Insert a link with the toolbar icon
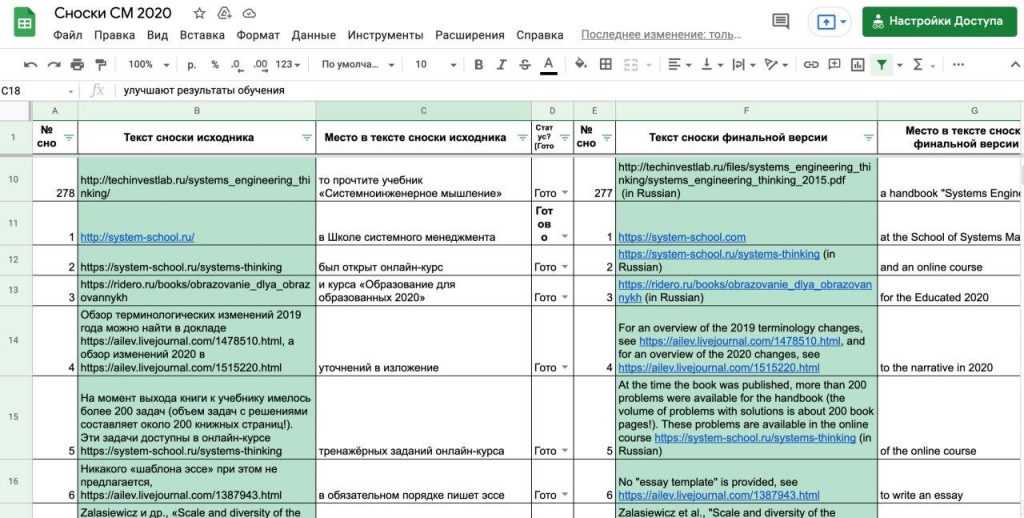Viewport: 1024px width, 518px height. [810, 65]
